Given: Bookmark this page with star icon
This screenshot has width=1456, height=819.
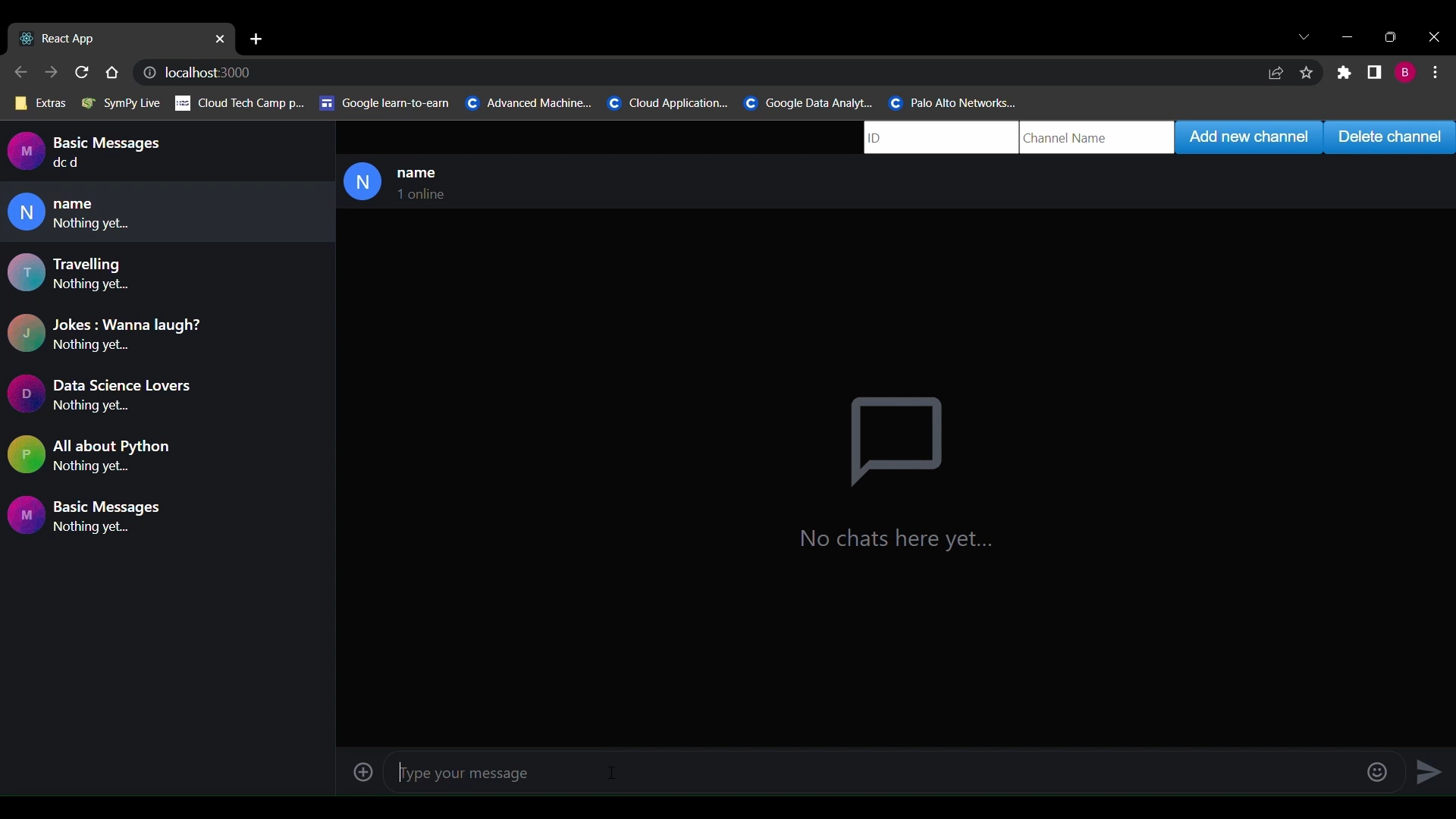Looking at the screenshot, I should (1307, 73).
